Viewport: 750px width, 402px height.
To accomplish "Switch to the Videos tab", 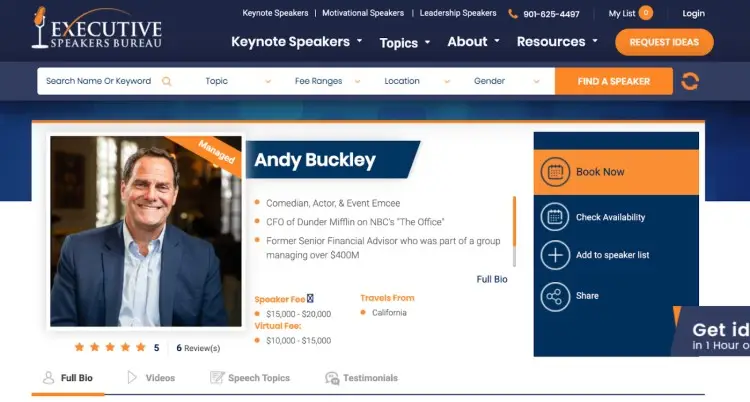I will click(151, 378).
